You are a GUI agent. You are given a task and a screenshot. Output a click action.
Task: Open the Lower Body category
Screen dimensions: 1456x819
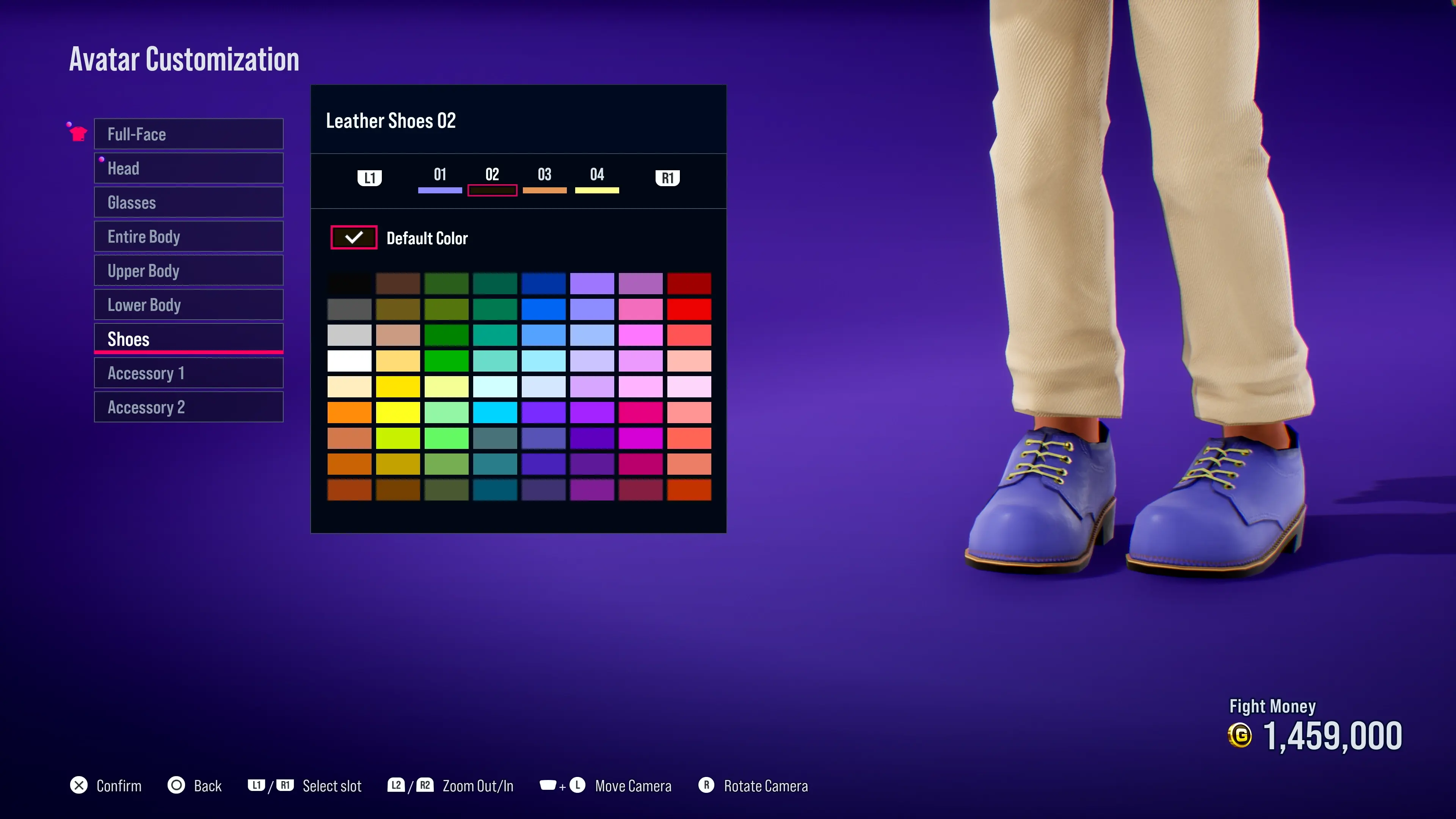[188, 304]
